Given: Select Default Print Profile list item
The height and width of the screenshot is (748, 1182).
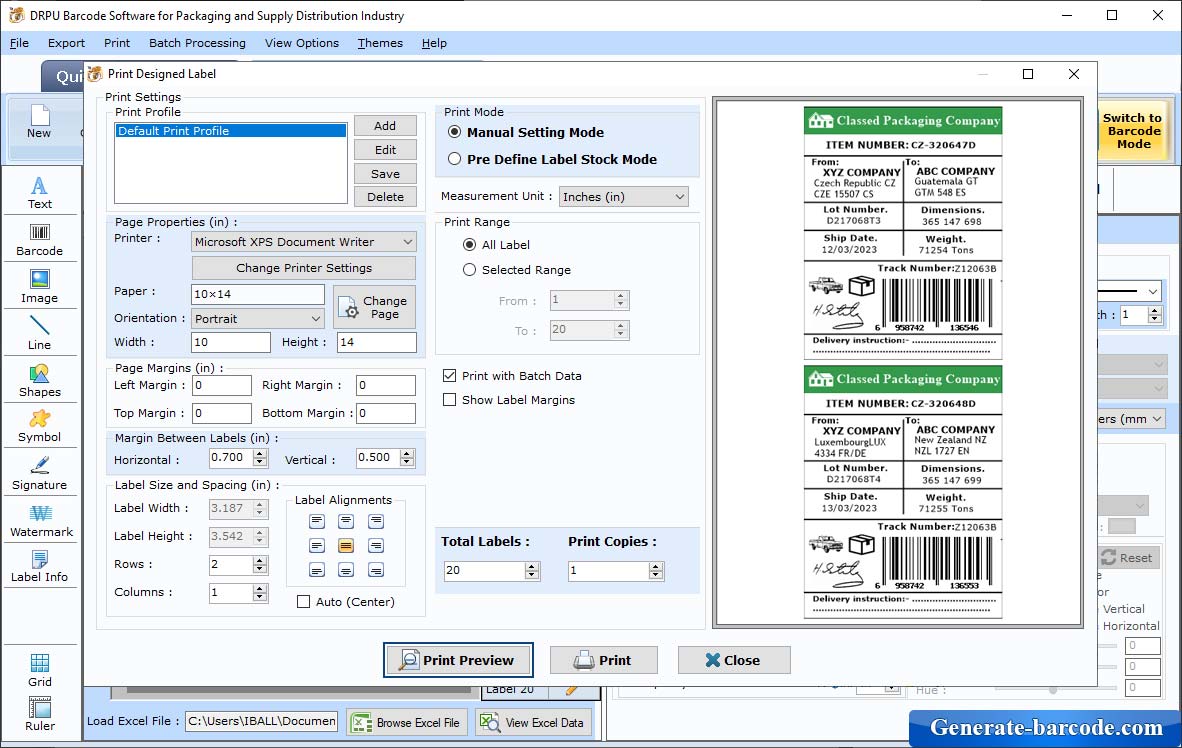Looking at the screenshot, I should point(231,130).
